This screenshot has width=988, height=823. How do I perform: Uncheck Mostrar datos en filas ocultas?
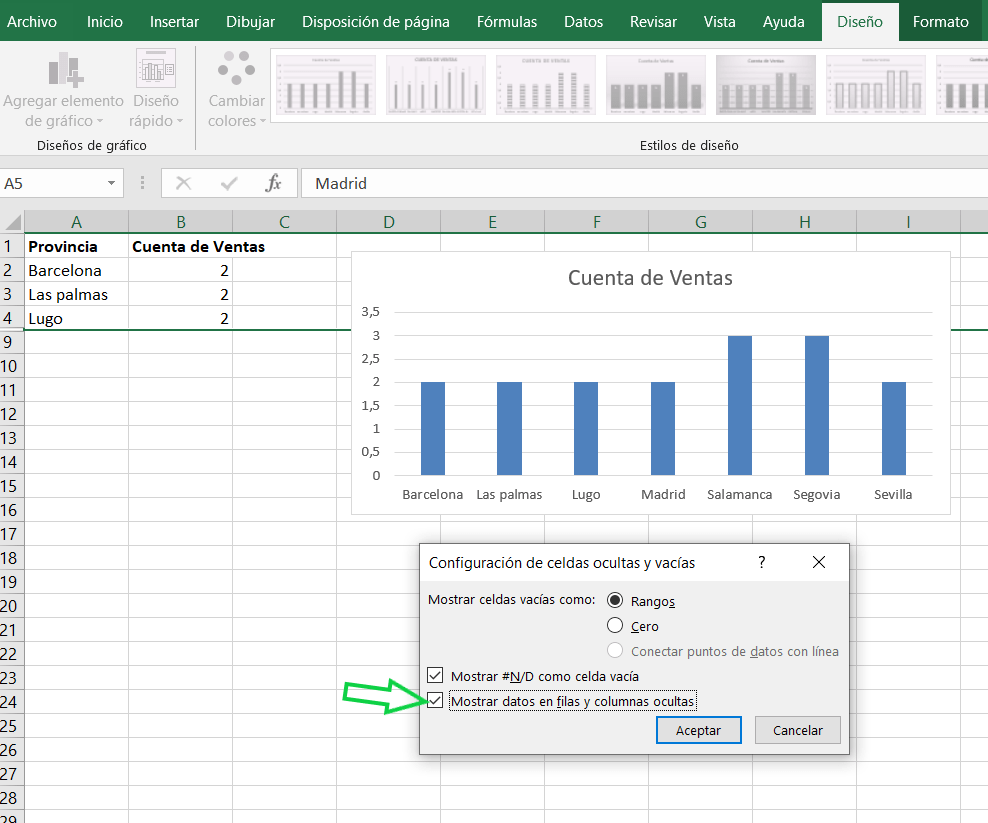point(435,700)
